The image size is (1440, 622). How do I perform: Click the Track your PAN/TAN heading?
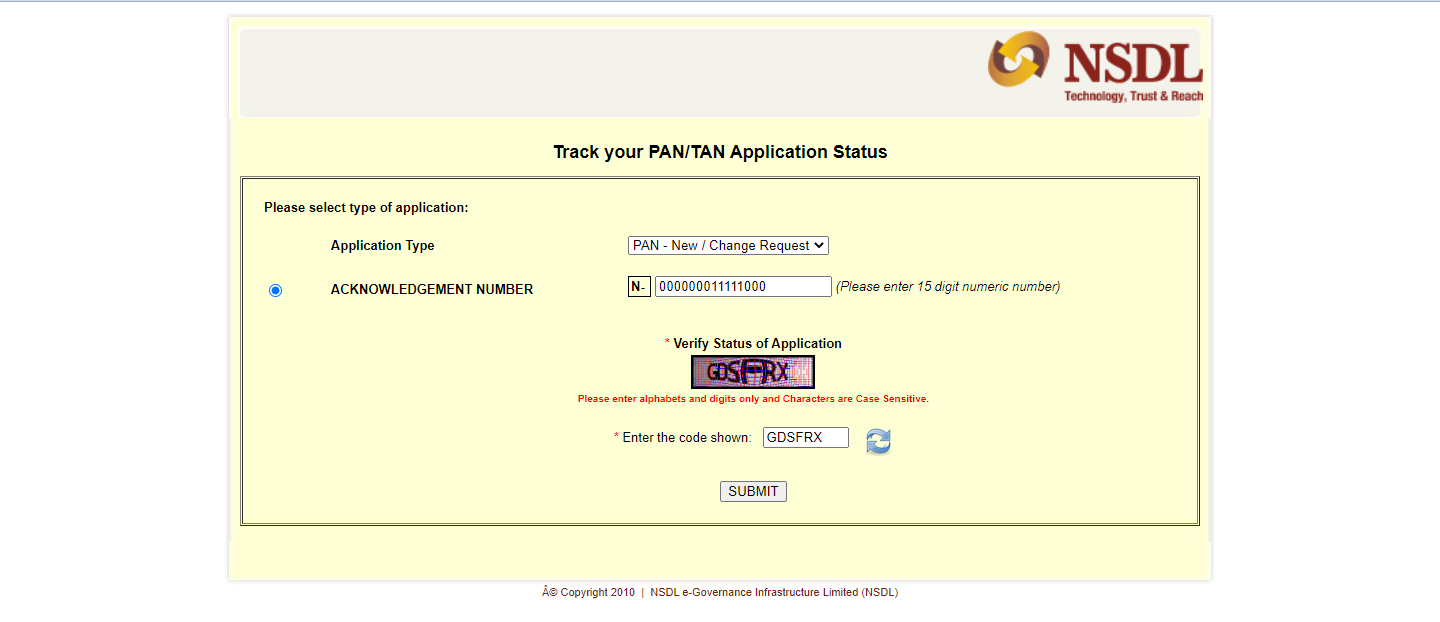[720, 152]
